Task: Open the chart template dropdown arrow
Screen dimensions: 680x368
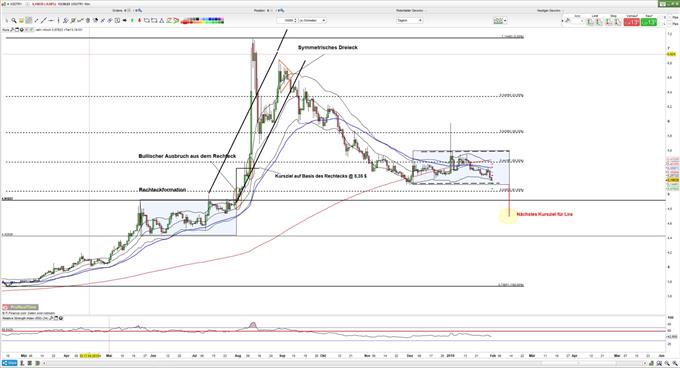Action: coord(505,21)
